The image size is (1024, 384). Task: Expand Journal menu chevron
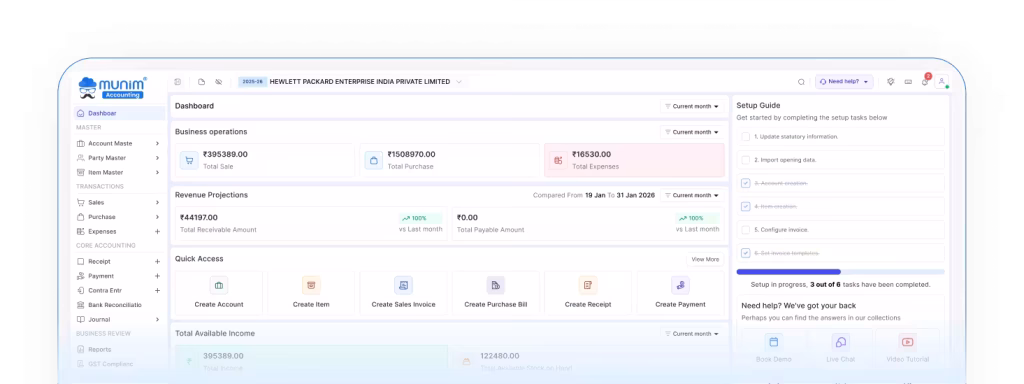157,319
